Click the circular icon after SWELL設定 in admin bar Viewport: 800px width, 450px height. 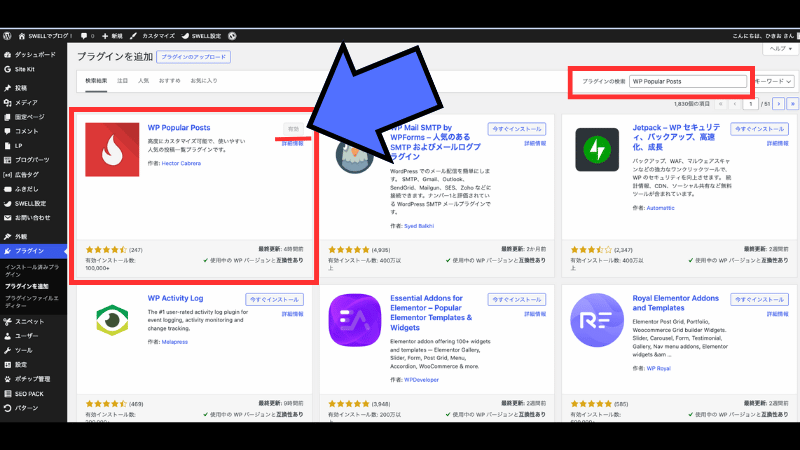click(x=232, y=36)
